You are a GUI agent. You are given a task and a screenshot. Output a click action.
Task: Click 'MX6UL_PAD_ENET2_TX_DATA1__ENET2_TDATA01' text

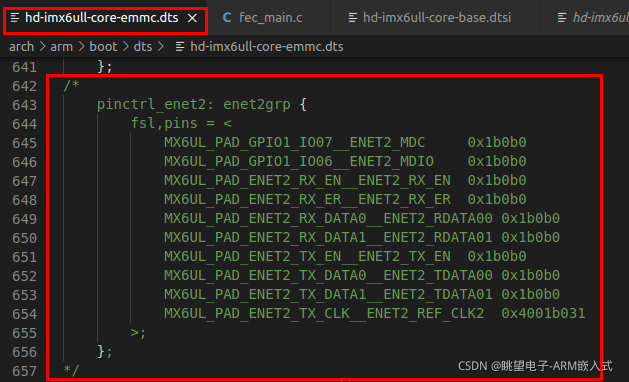pos(328,295)
